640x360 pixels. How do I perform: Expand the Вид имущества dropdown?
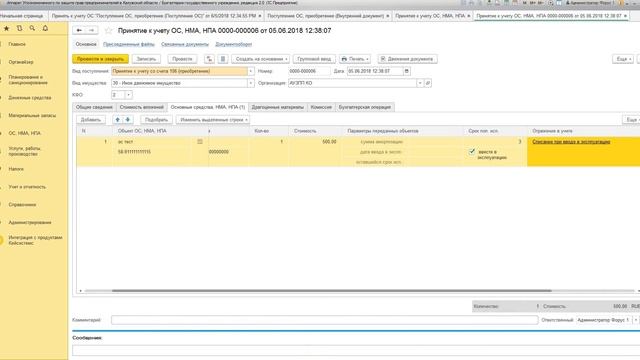click(x=251, y=83)
